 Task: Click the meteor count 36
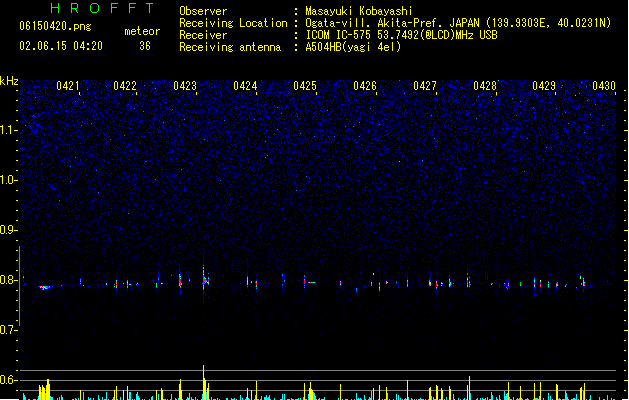pos(145,46)
